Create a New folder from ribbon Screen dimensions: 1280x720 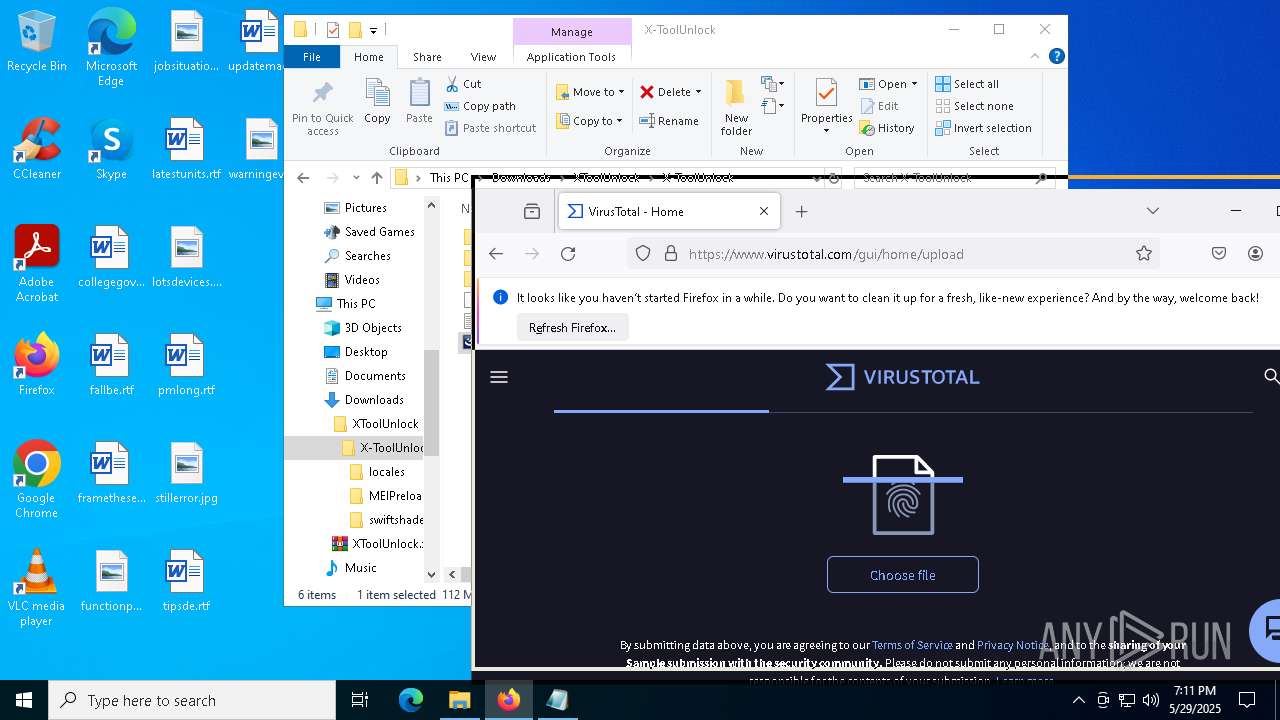(736, 107)
